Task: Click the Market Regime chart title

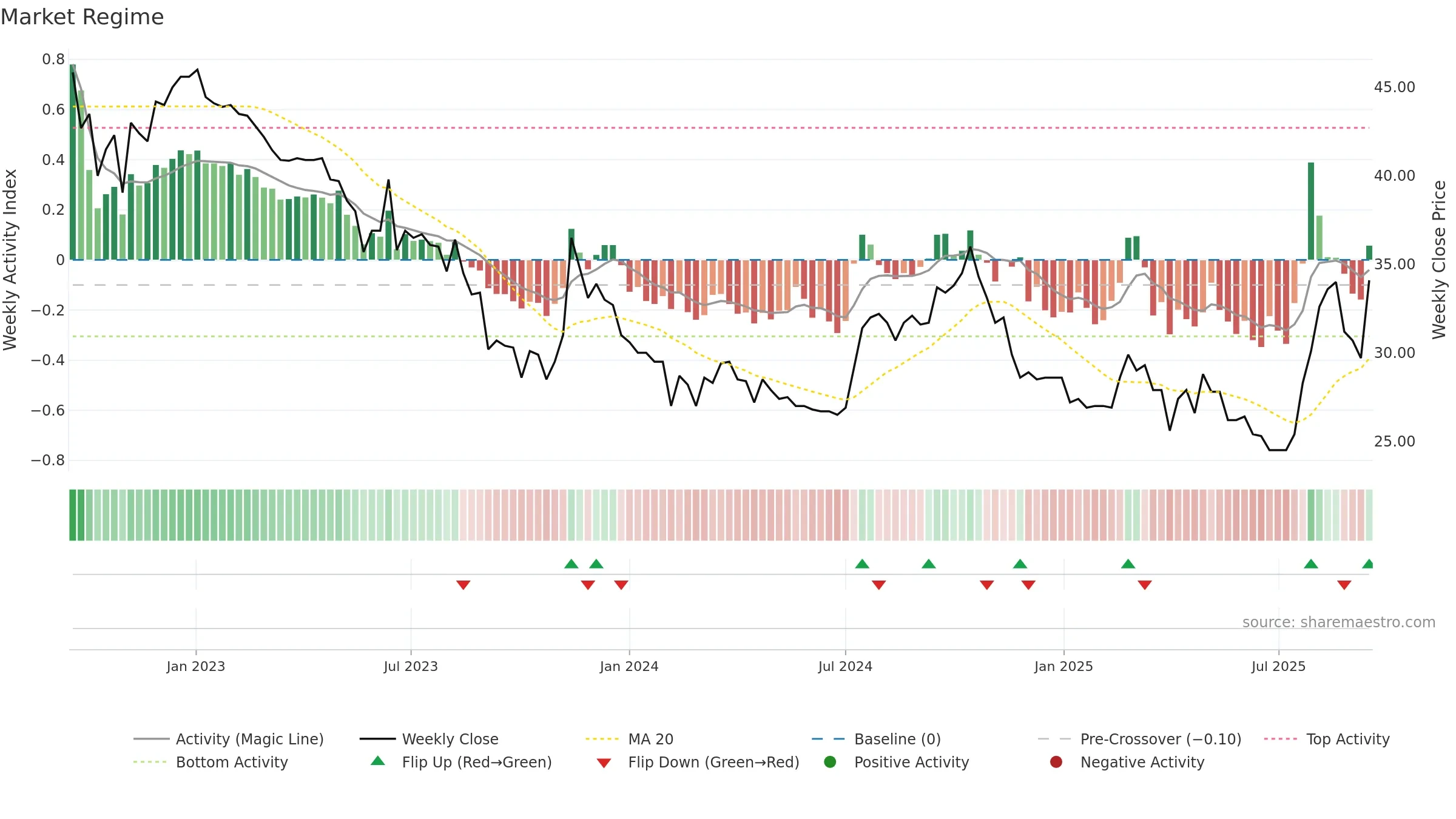Action: coord(82,17)
